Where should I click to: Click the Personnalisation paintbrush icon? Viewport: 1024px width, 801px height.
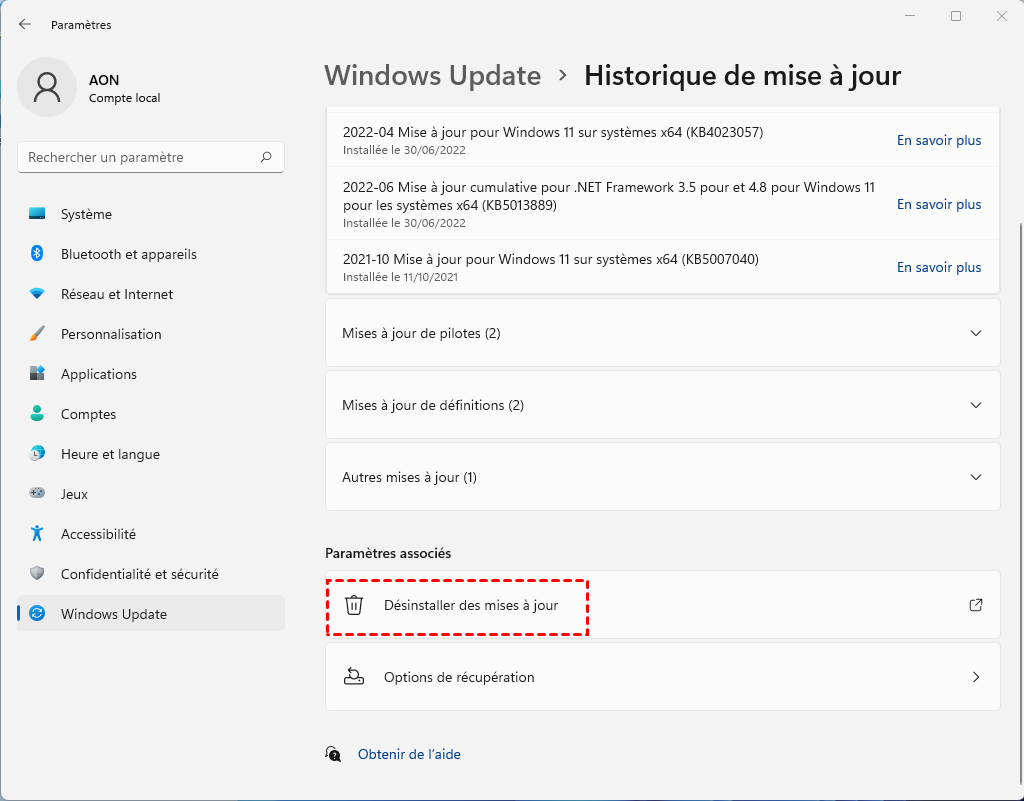click(x=37, y=334)
